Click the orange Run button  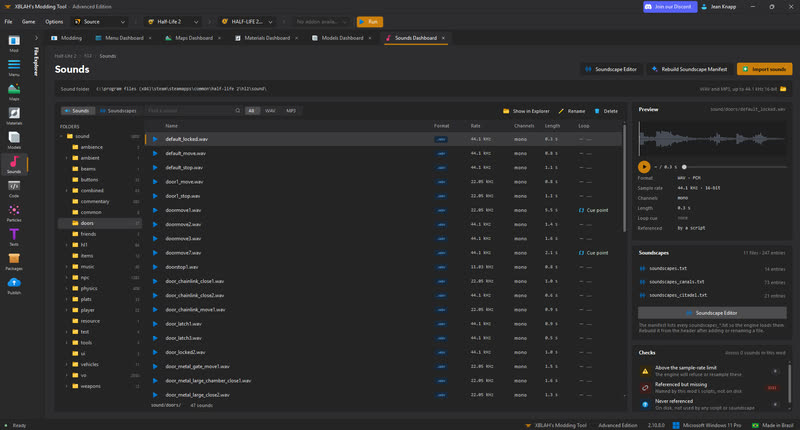(x=370, y=22)
